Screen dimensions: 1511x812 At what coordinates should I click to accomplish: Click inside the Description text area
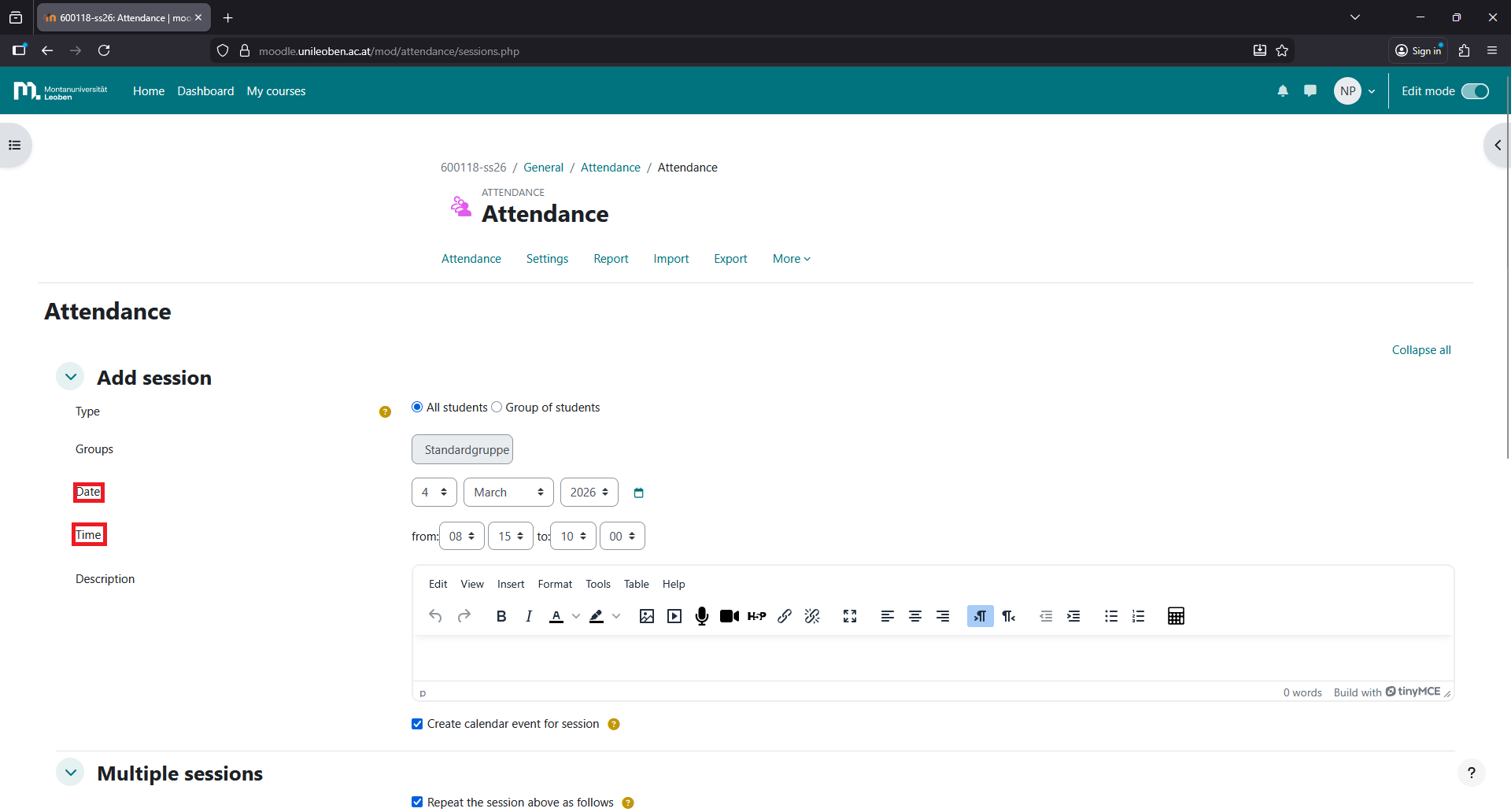932,659
